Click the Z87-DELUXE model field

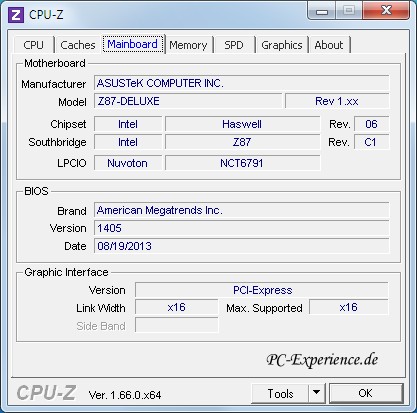point(188,101)
